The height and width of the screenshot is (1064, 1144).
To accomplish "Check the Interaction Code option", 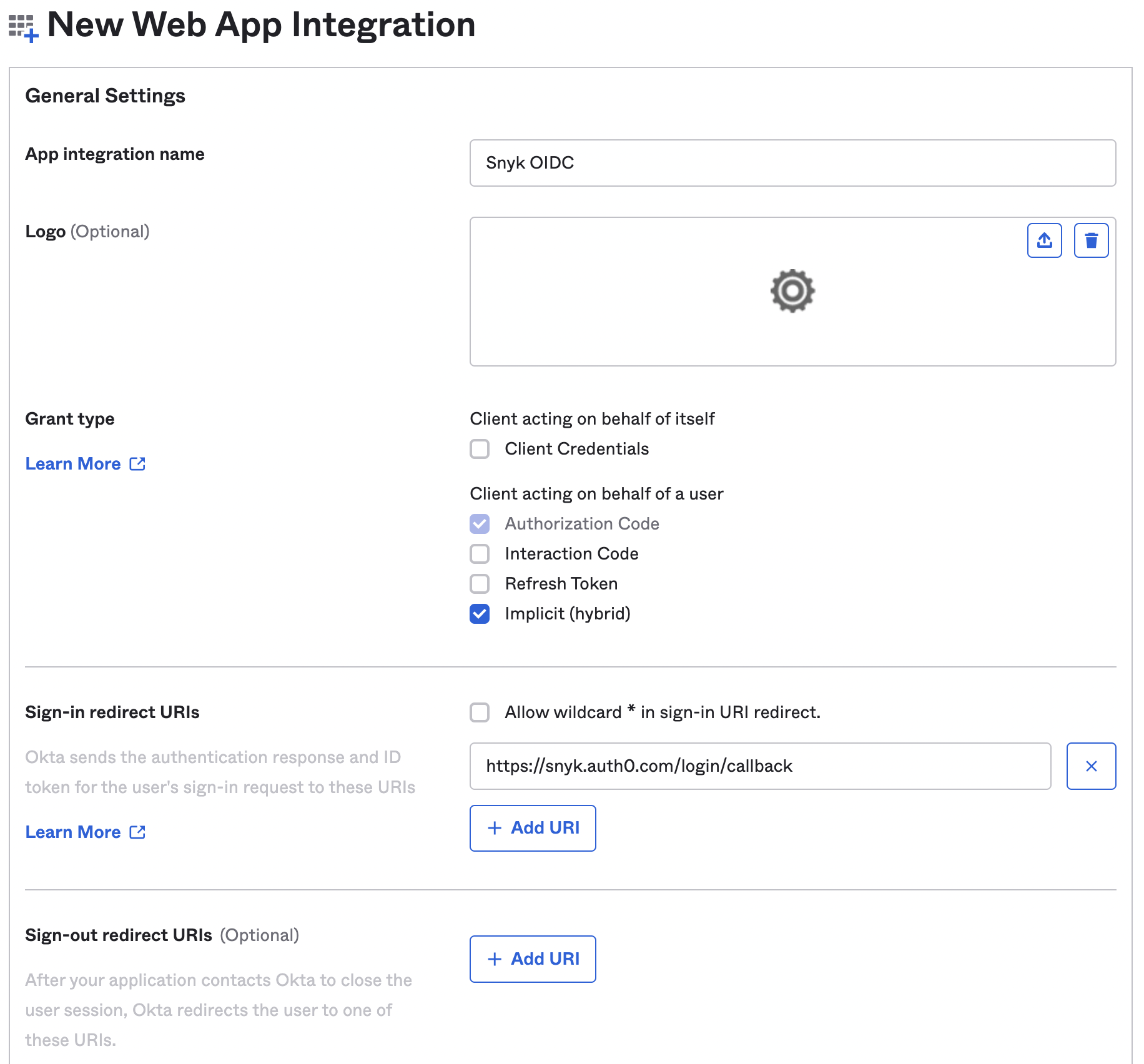I will [480, 554].
